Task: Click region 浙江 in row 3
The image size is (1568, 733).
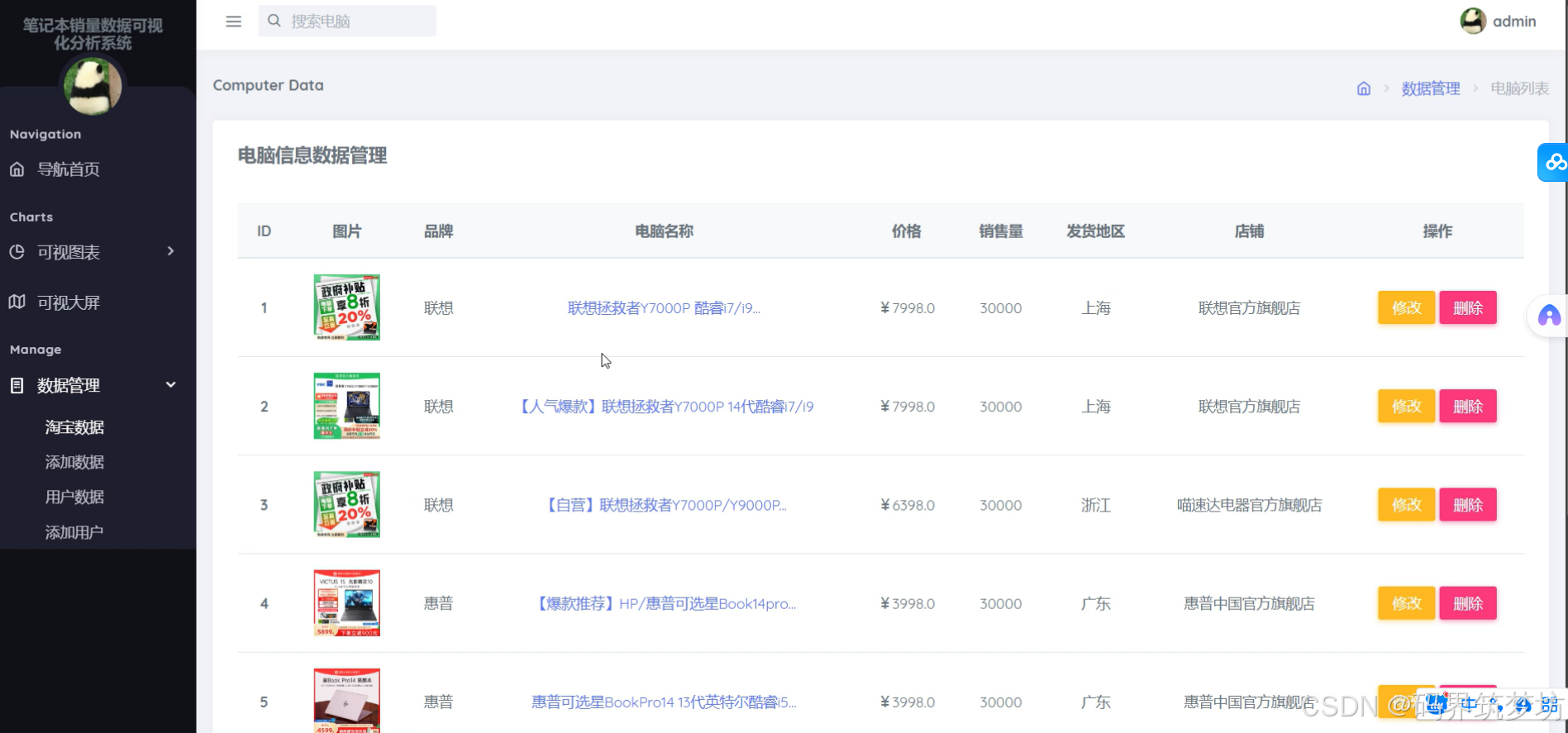Action: pos(1096,505)
